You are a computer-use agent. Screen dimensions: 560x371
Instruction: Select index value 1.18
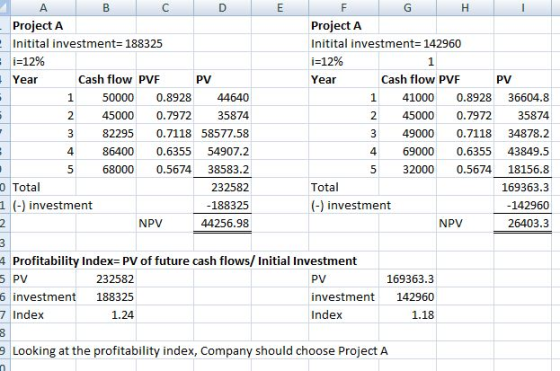pyautogui.click(x=423, y=315)
